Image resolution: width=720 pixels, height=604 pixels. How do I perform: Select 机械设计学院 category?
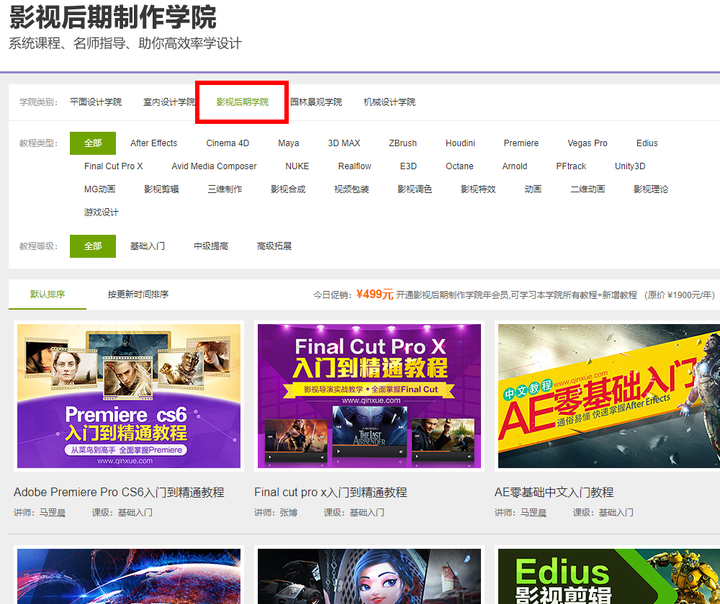pyautogui.click(x=389, y=102)
